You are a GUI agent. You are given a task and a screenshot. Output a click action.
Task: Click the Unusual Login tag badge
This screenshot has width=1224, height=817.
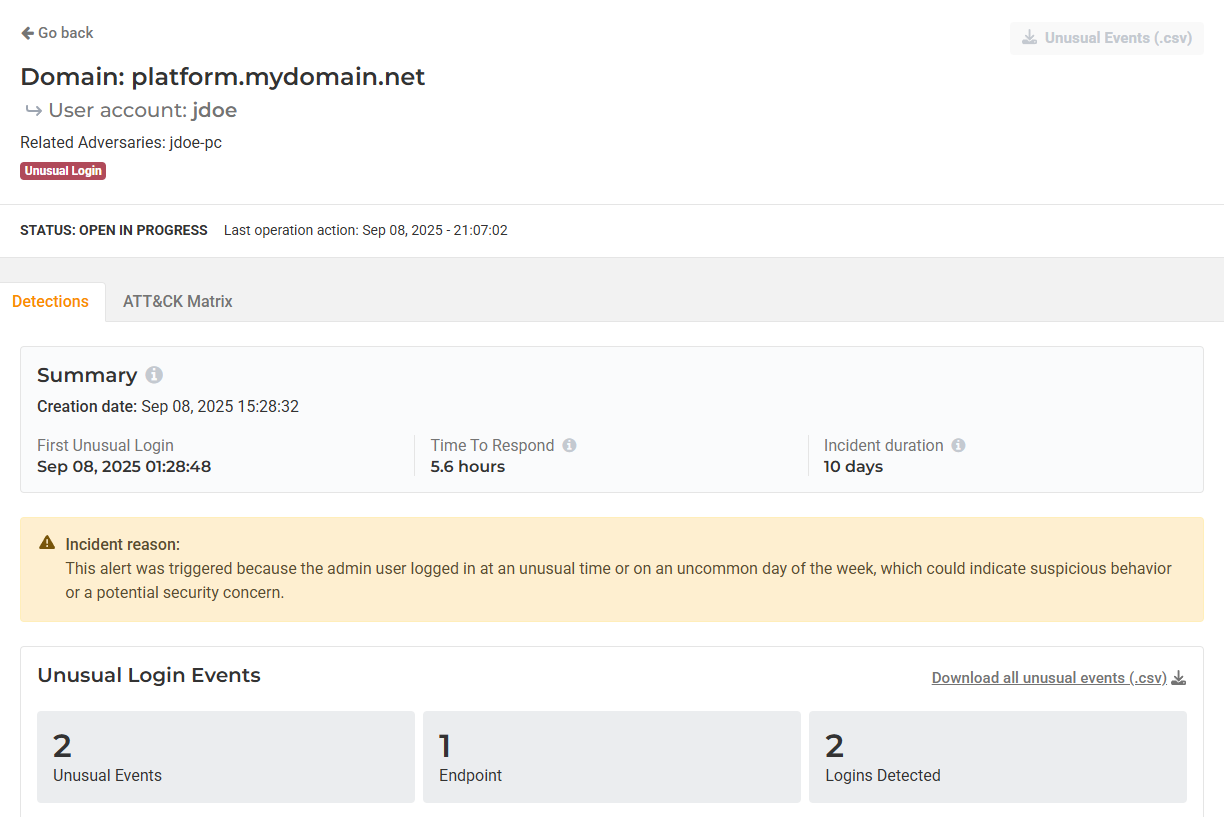click(x=63, y=171)
